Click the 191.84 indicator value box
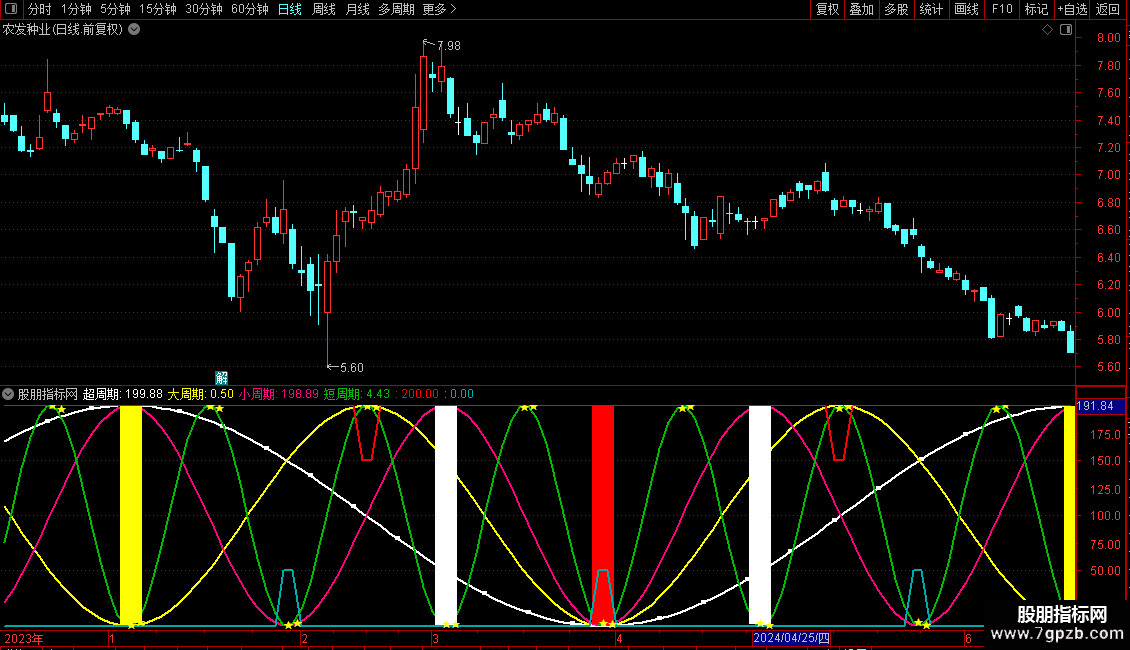1130x650 pixels. pyautogui.click(x=1100, y=406)
